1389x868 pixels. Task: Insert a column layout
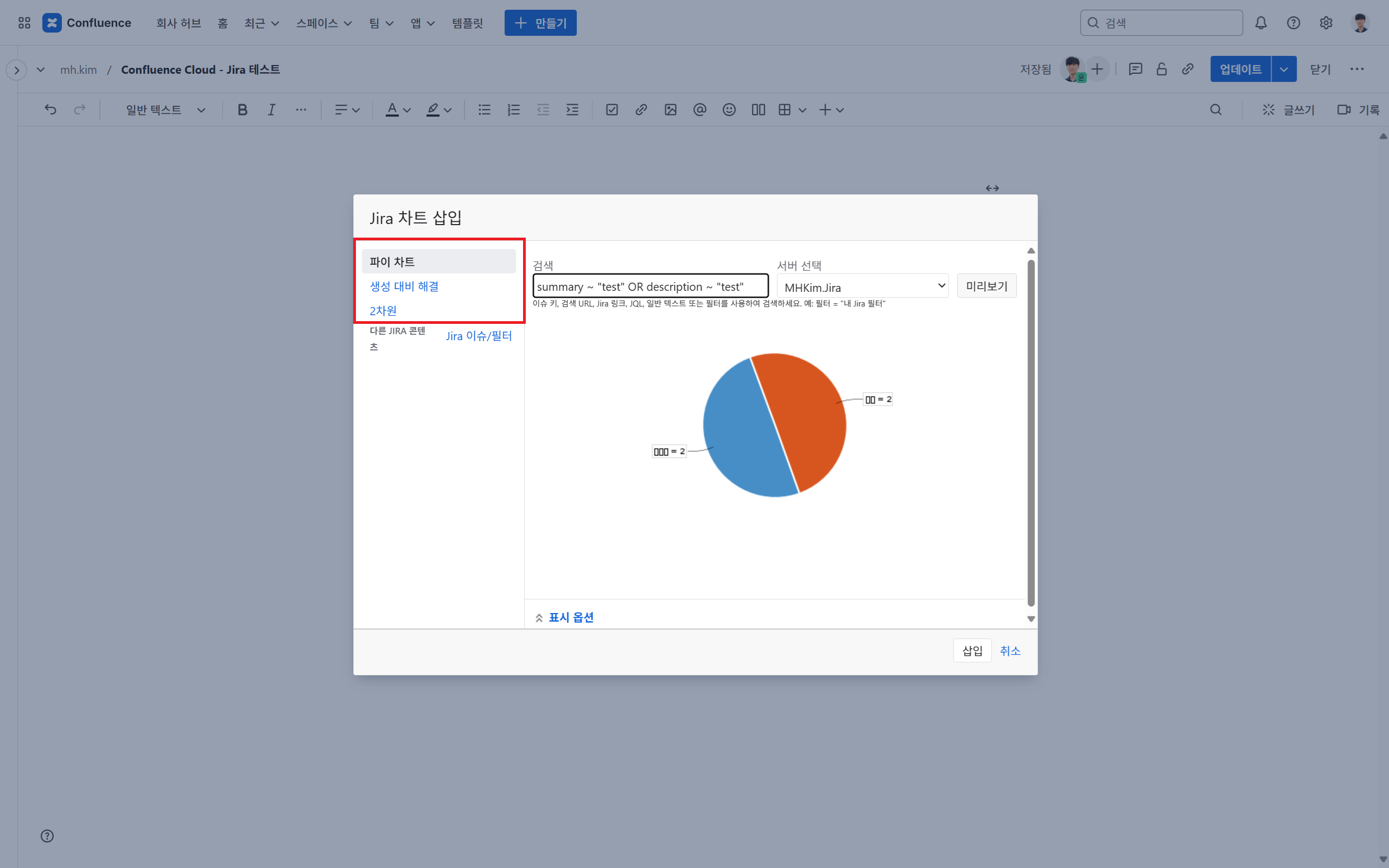point(758,110)
